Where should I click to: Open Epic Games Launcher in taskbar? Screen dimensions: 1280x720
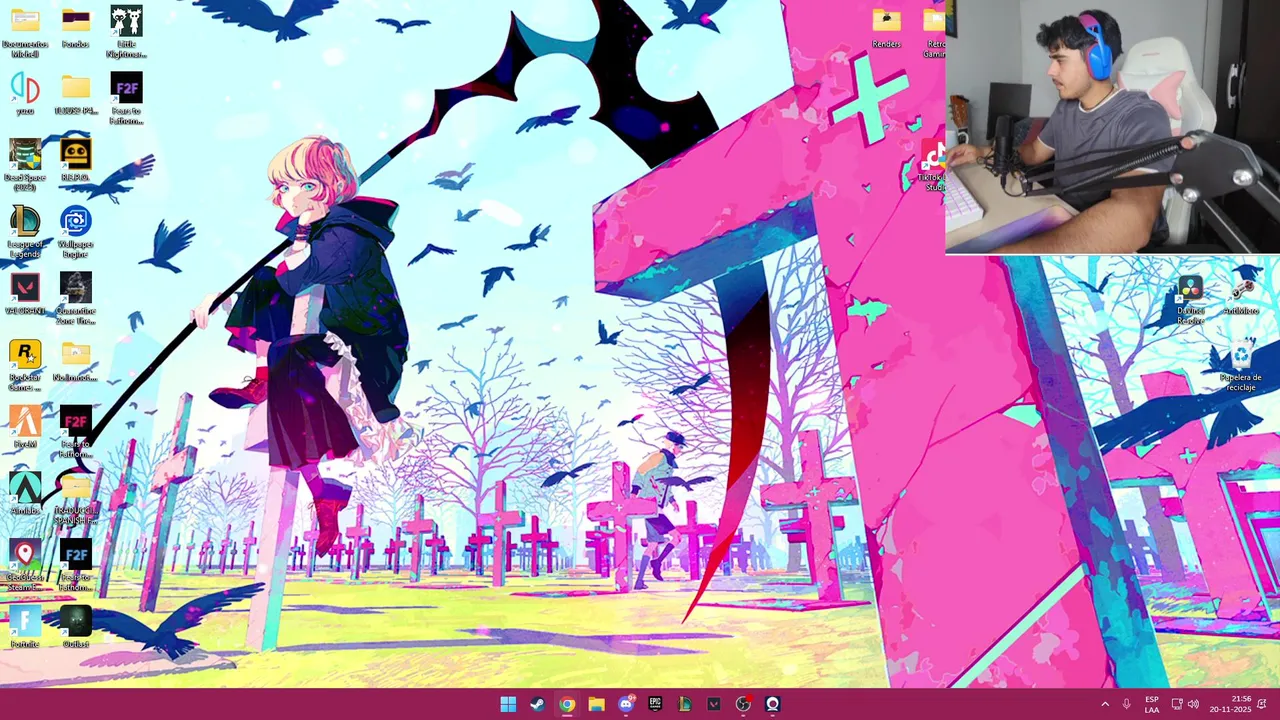[655, 704]
